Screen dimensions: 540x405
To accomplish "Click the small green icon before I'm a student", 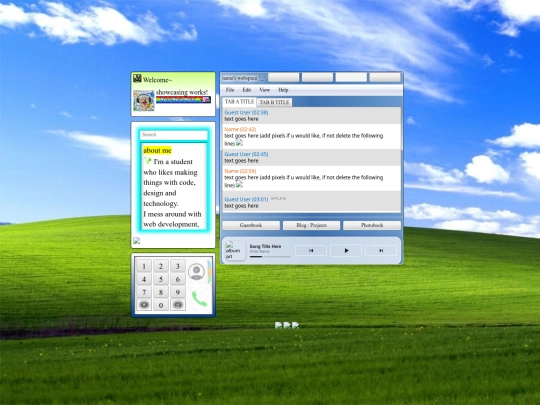I will pyautogui.click(x=148, y=160).
